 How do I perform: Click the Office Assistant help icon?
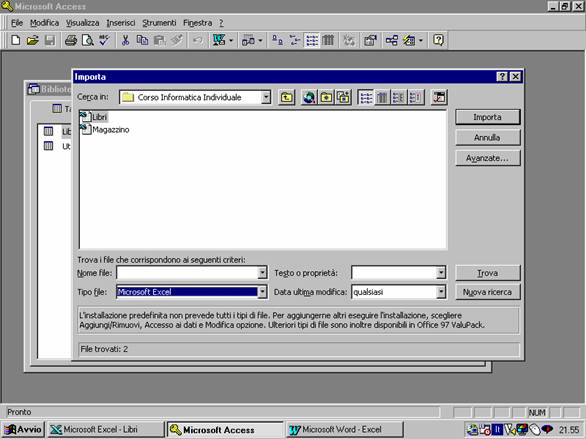[438, 40]
